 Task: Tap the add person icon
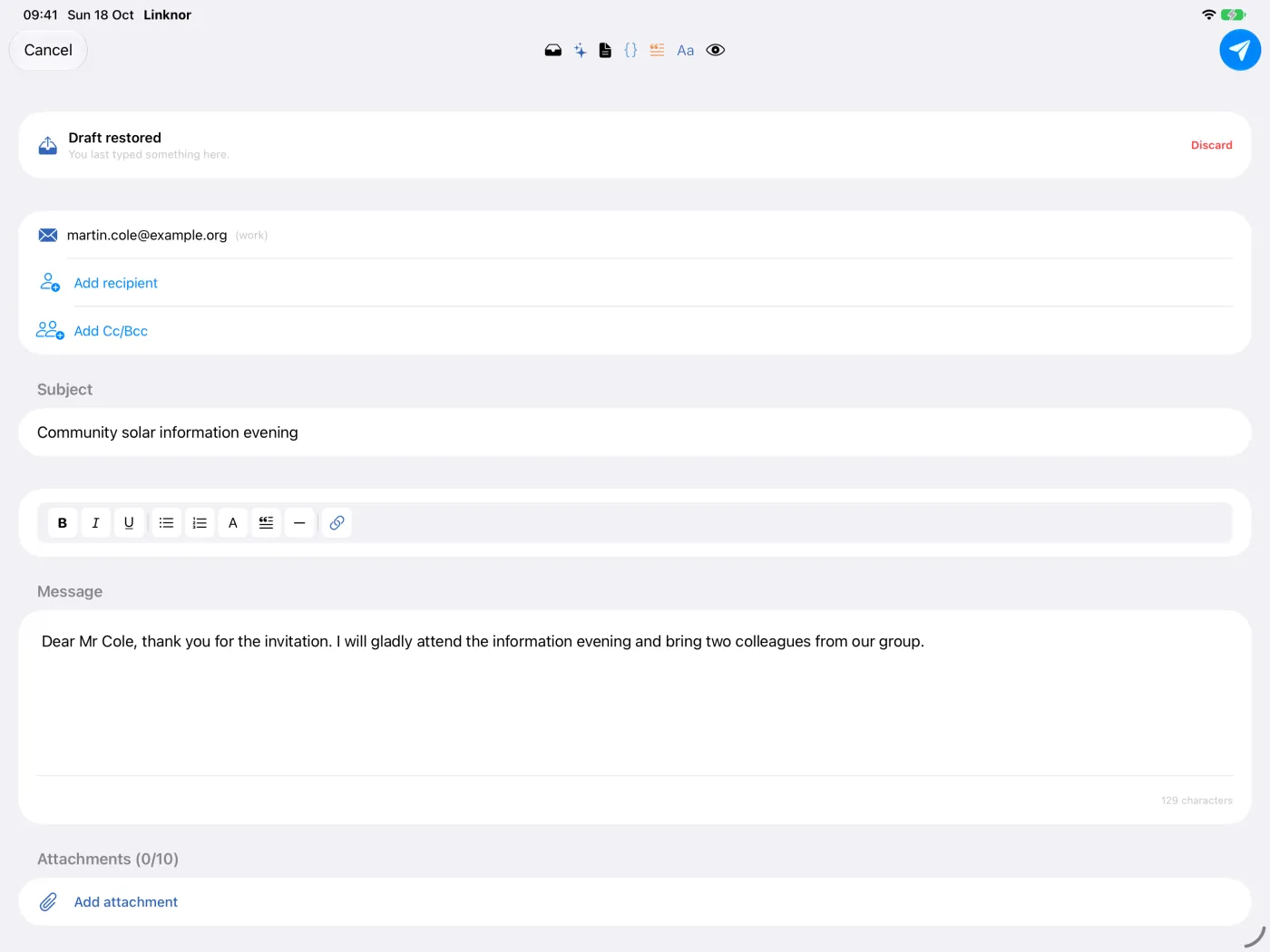pos(50,283)
